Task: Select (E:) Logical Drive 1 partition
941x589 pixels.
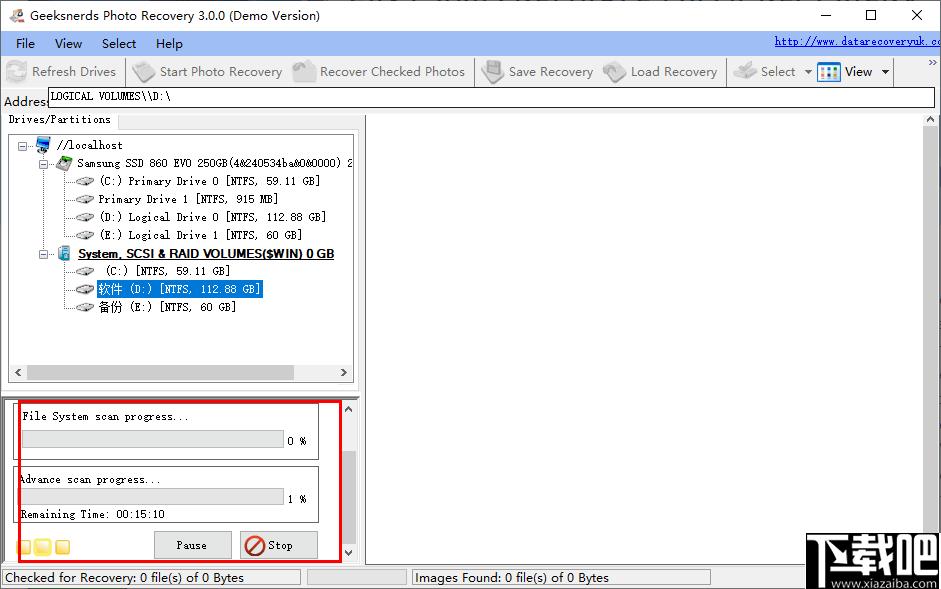Action: (x=210, y=235)
